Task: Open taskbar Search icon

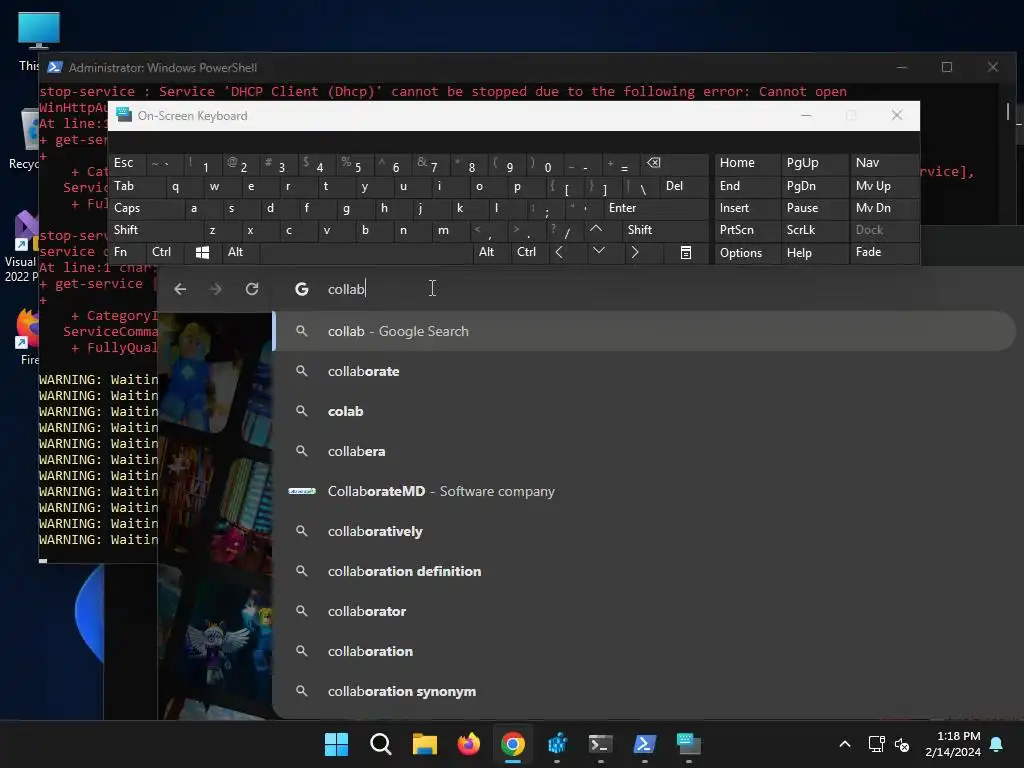Action: click(x=381, y=744)
